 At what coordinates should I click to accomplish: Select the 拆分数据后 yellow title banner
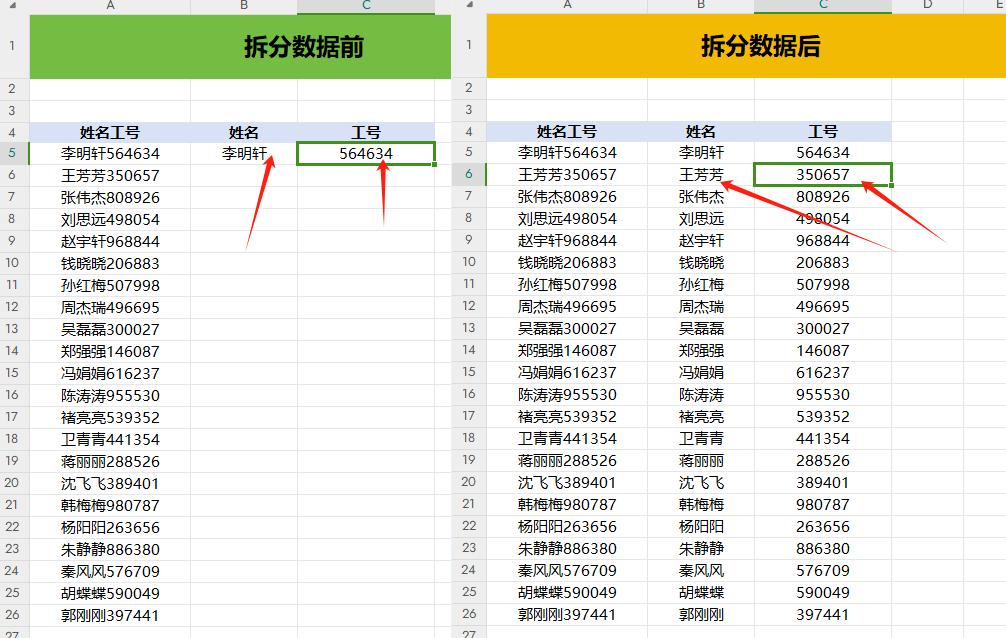pos(746,46)
